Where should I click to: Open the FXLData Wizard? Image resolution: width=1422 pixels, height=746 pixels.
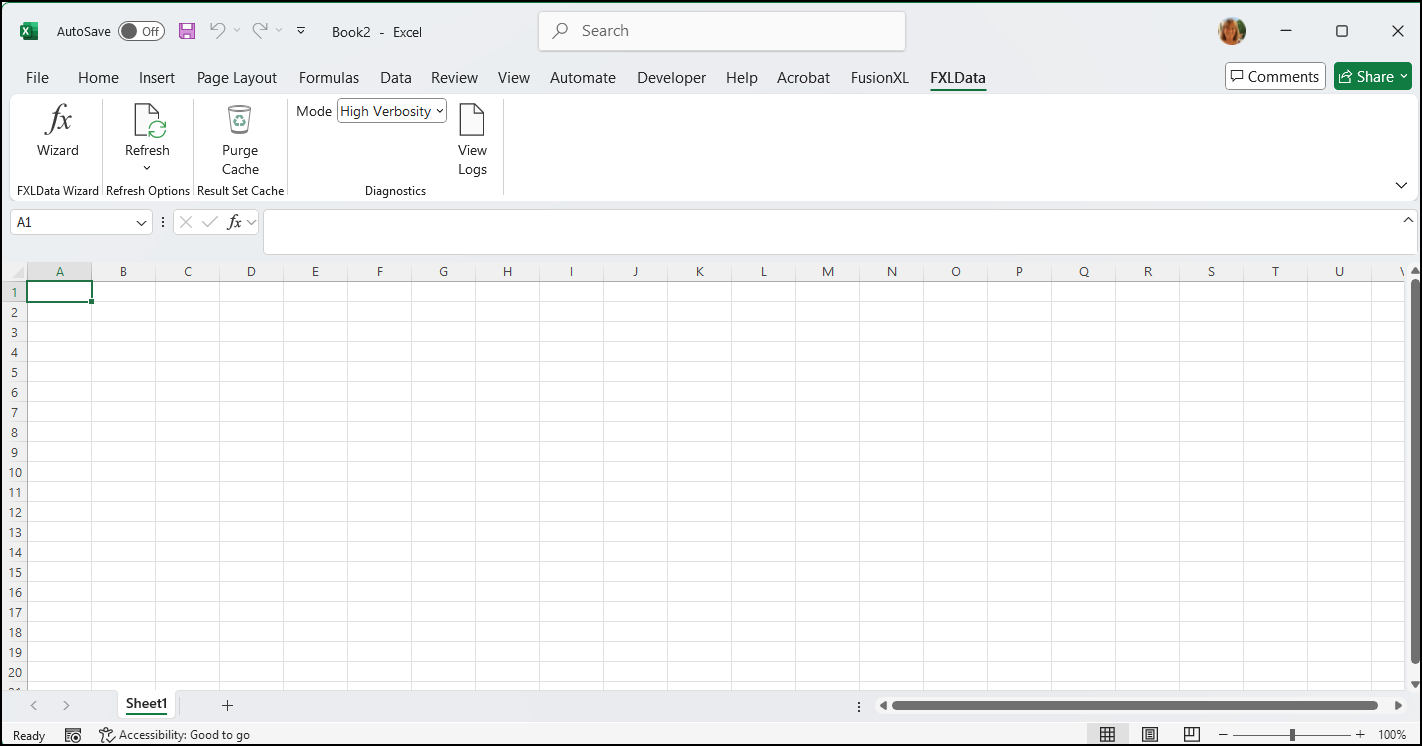coord(58,132)
